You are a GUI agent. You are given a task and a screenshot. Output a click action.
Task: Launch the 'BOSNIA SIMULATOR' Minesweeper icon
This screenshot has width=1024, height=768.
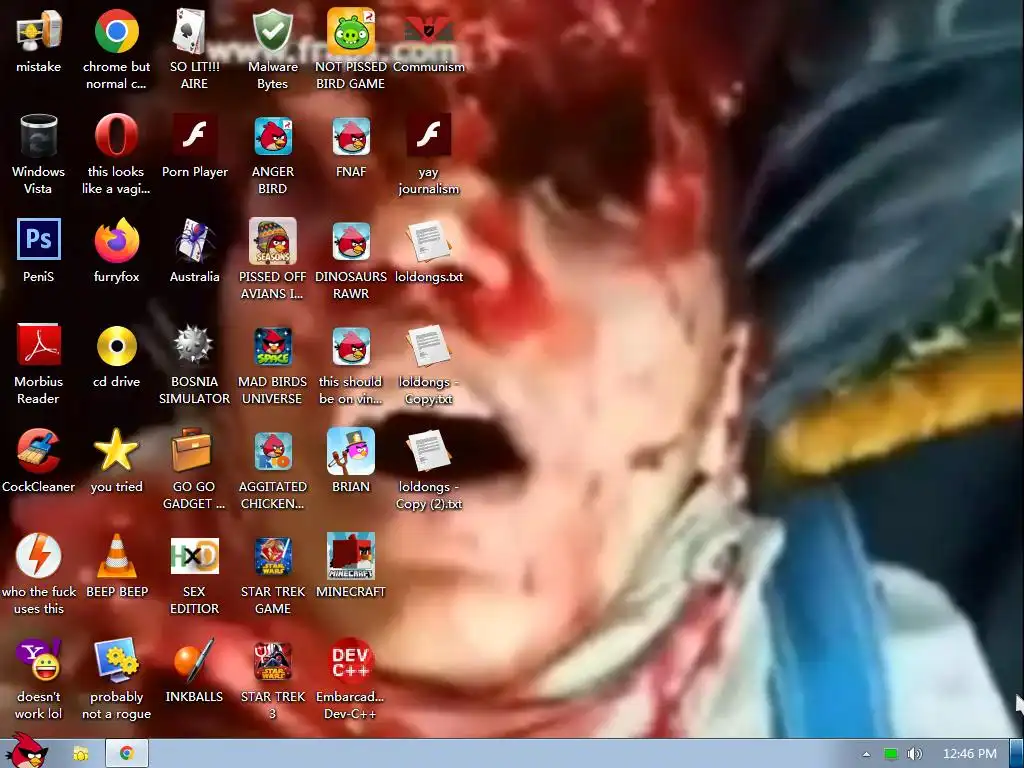click(x=194, y=345)
